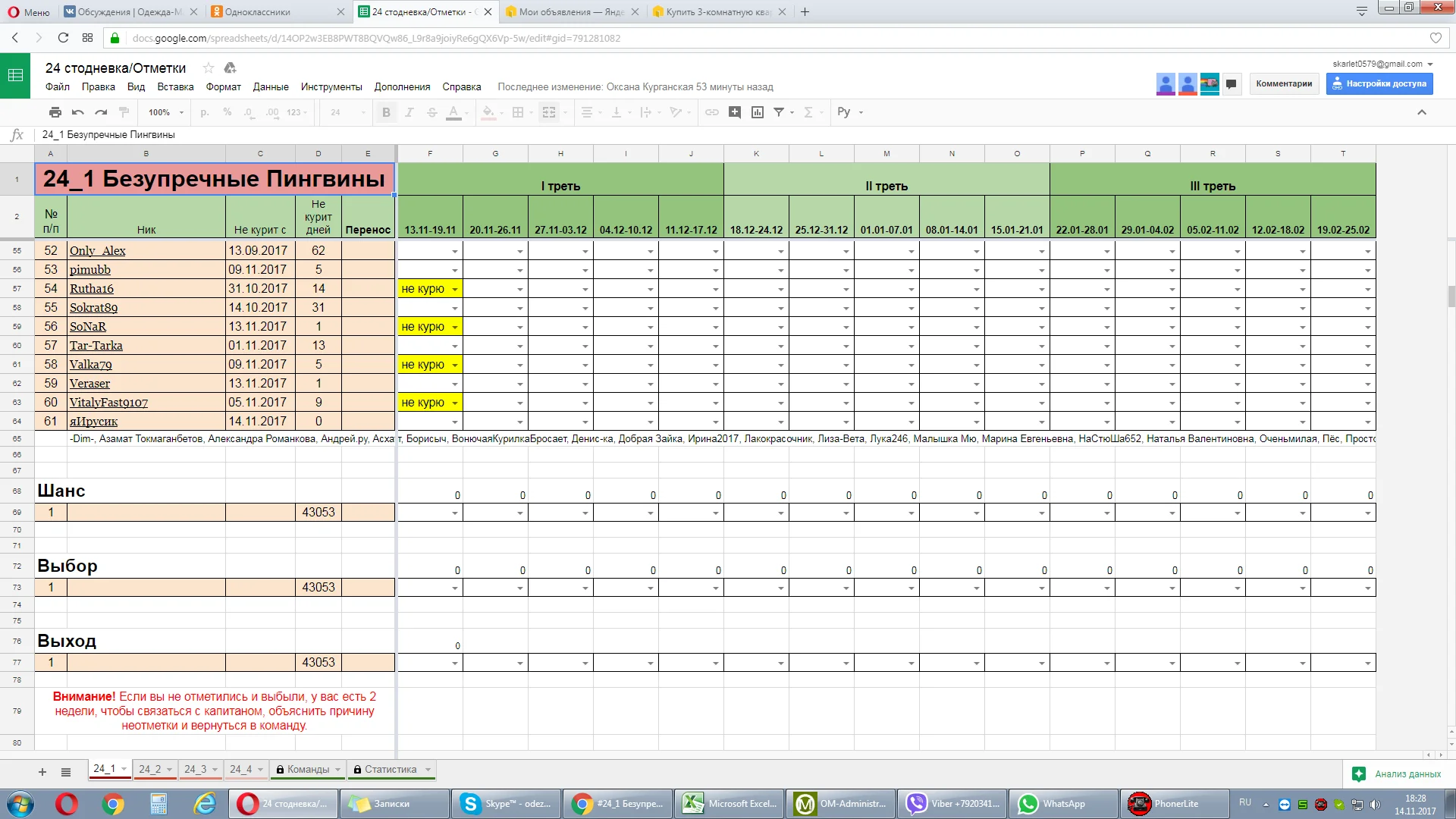This screenshot has height=819, width=1456.
Task: Click the undo arrow icon
Action: (78, 112)
